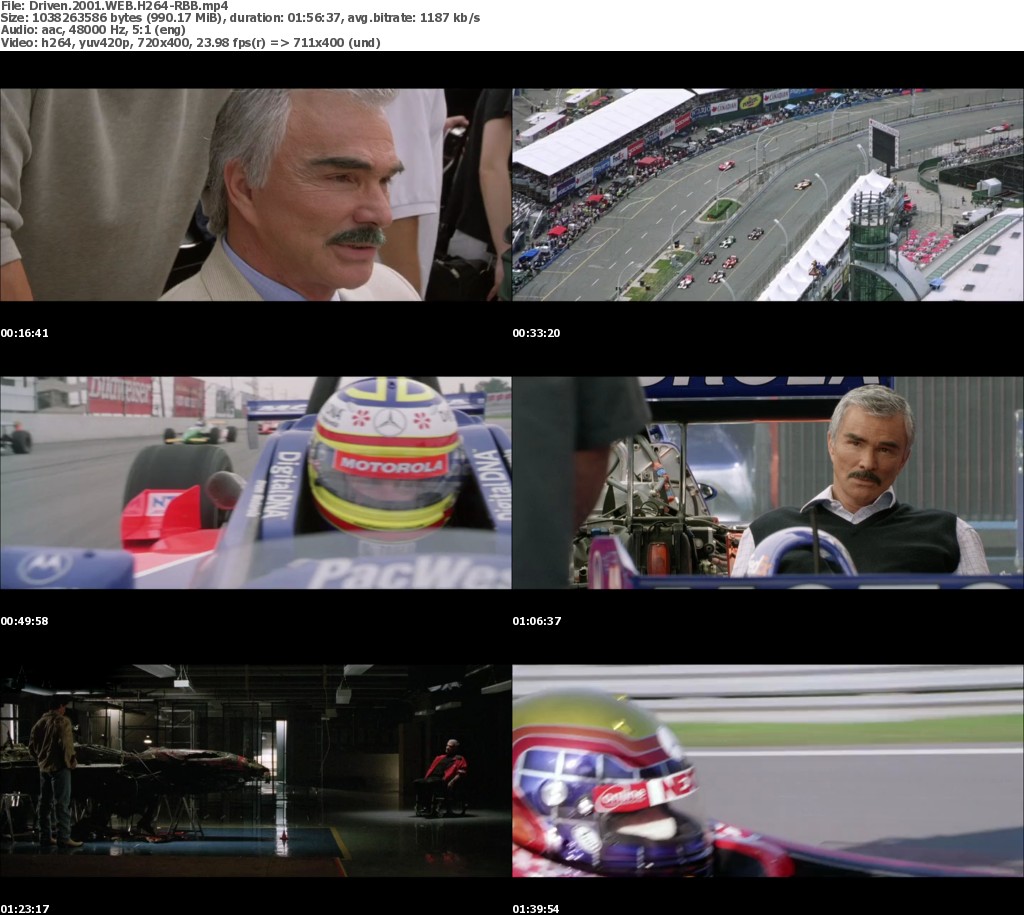Open the aerial racetrack thumbnail at 00:33:20
This screenshot has height=915, width=1024.
(x=768, y=195)
